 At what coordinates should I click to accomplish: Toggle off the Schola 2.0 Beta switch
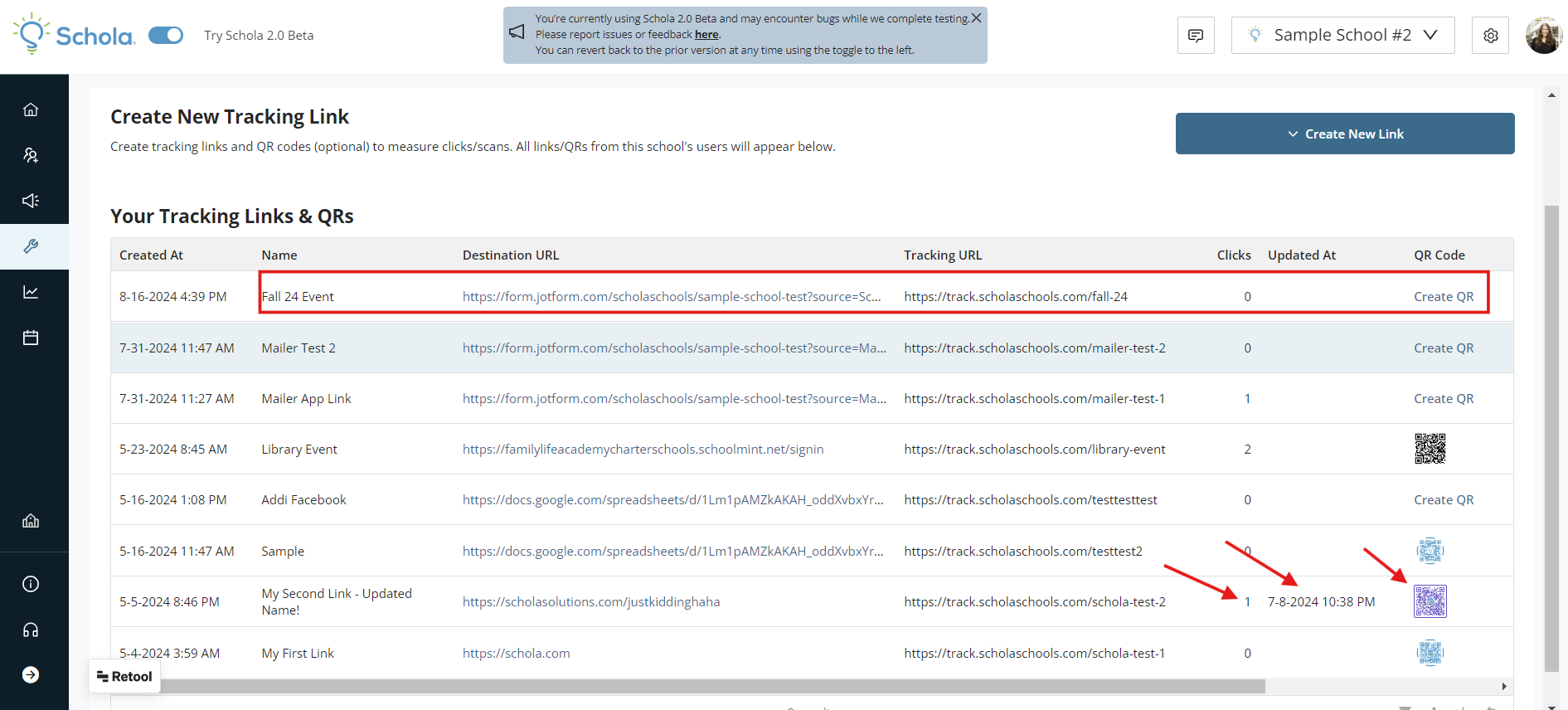point(166,35)
